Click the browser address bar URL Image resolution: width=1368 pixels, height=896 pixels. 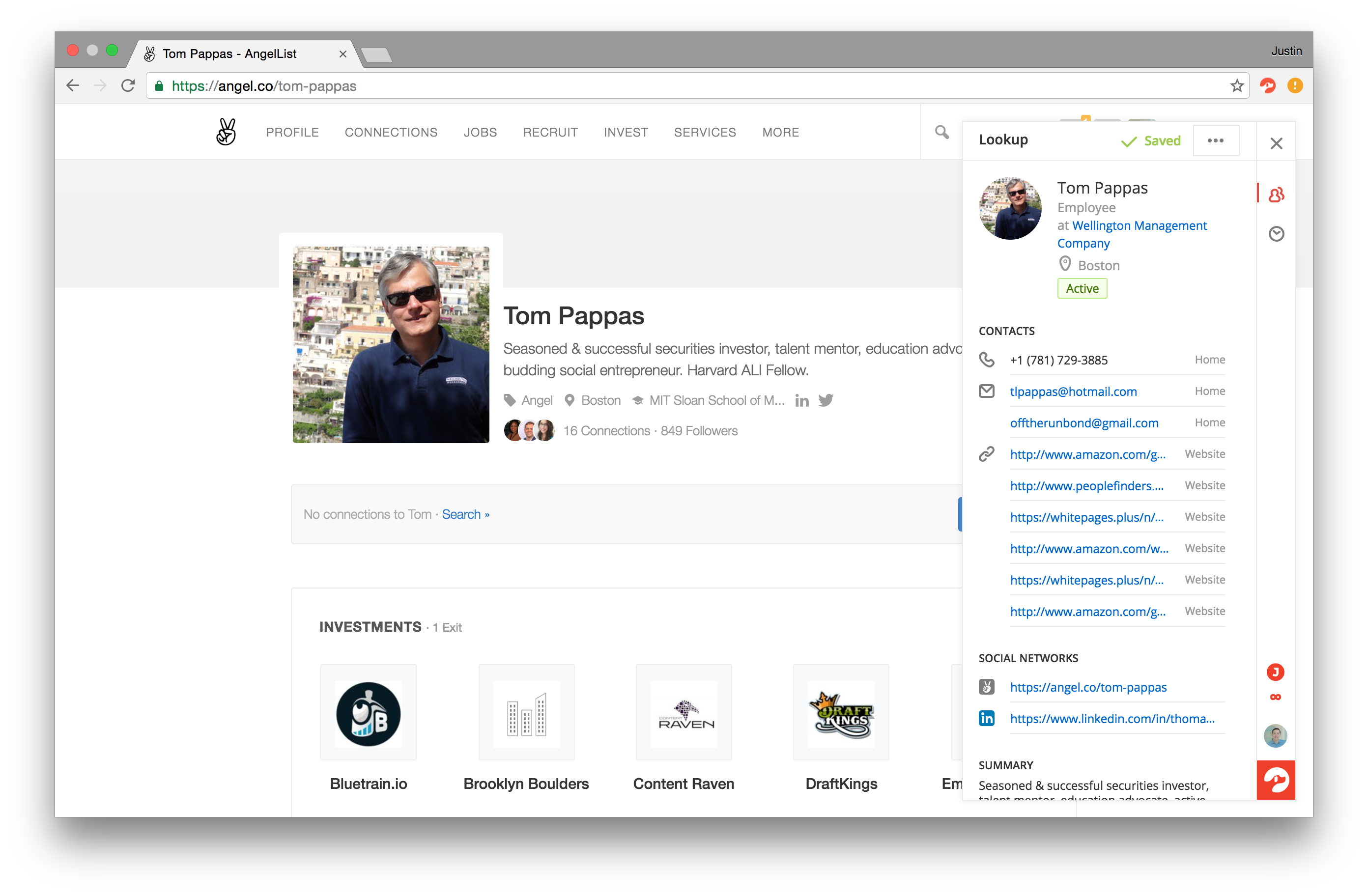(264, 86)
